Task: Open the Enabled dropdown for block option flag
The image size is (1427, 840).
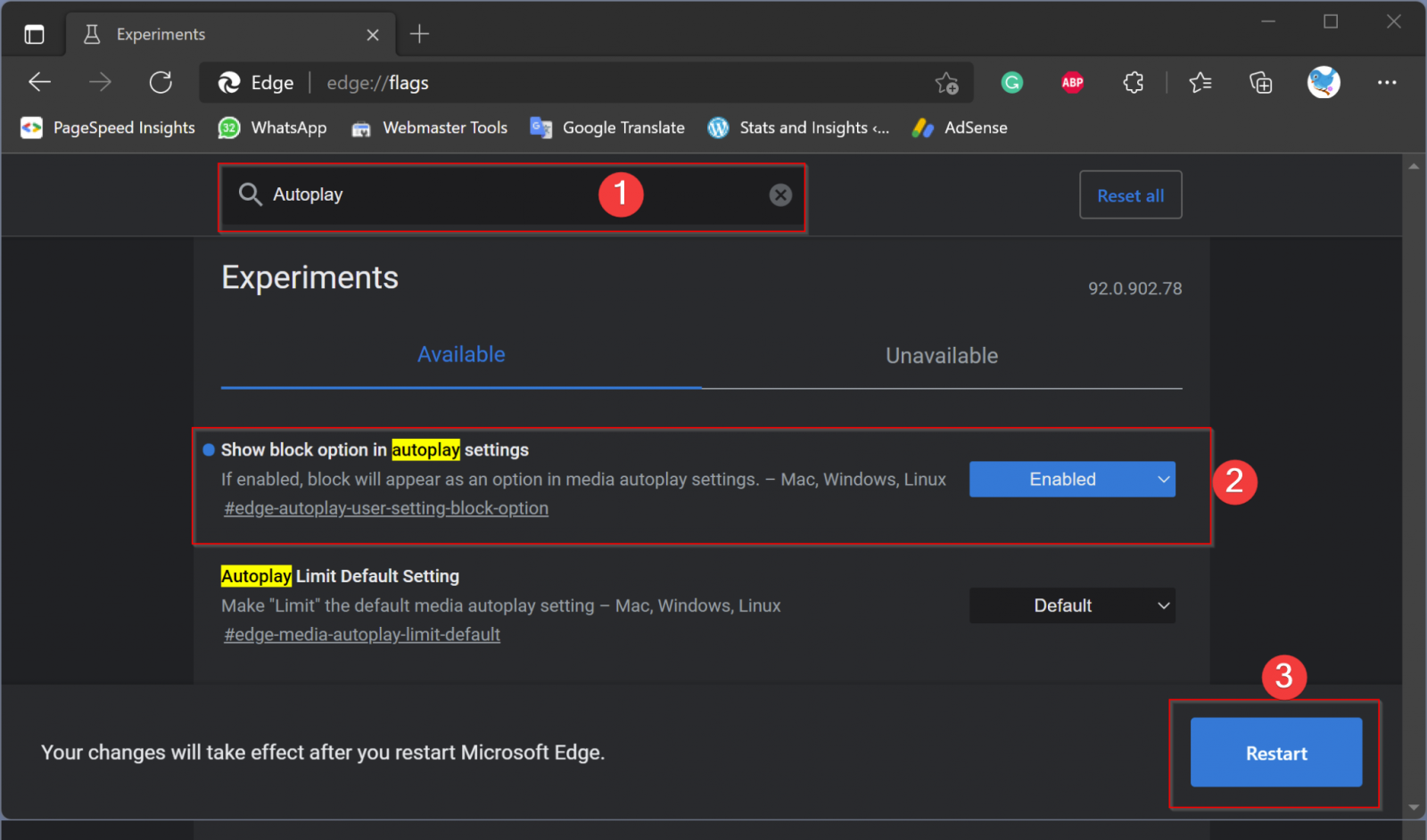Action: pos(1071,479)
